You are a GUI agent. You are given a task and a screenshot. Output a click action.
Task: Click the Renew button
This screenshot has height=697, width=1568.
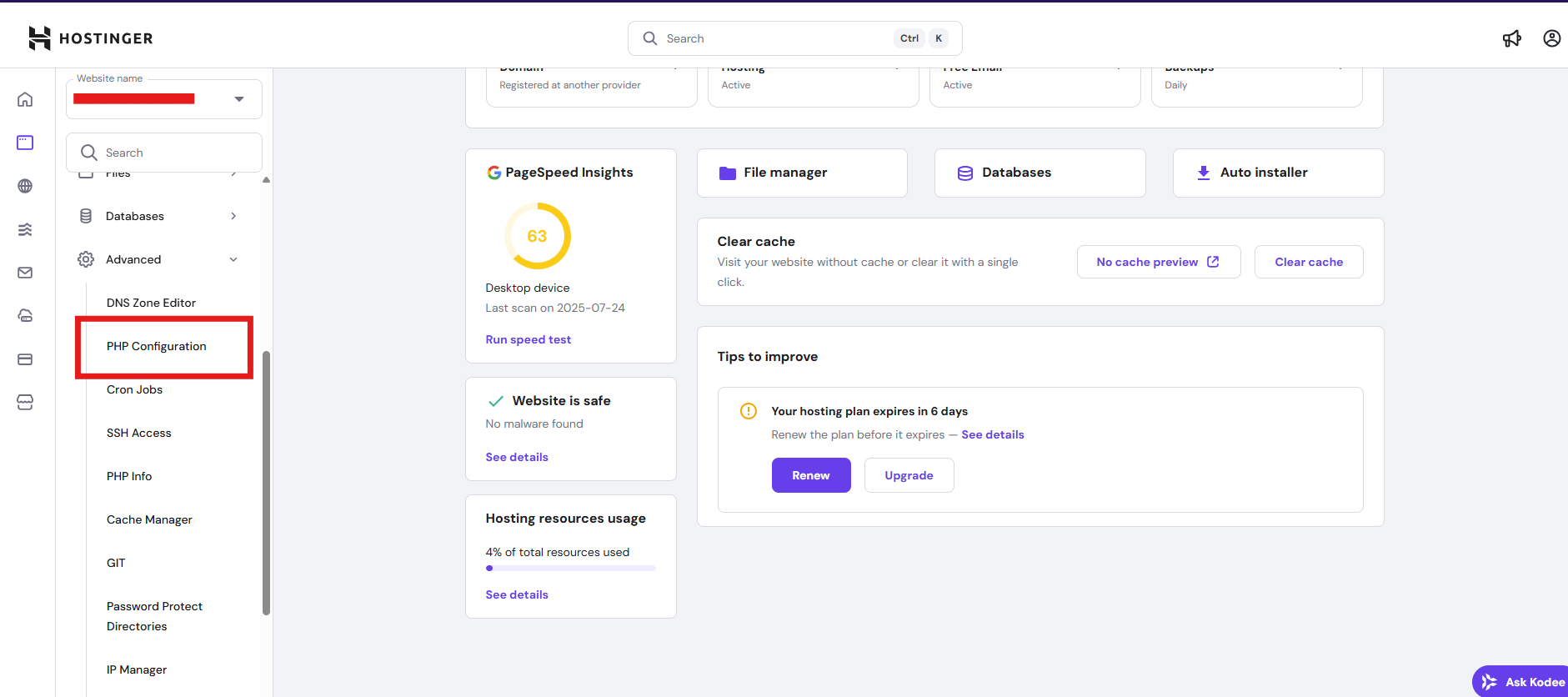pyautogui.click(x=810, y=475)
